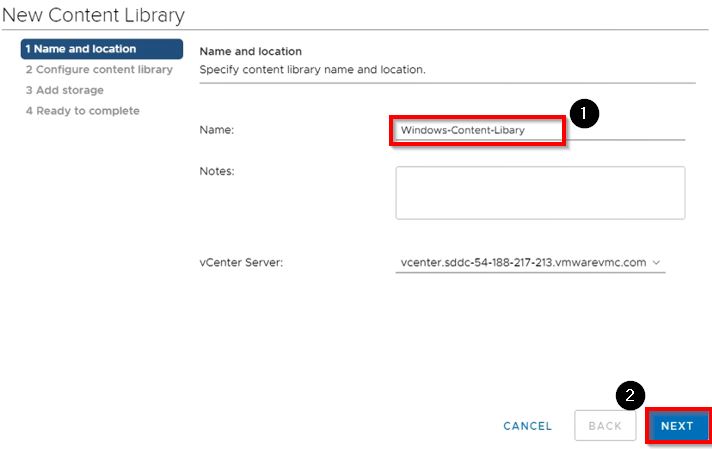
Task: Click the vCenter Server dropdown chevron arrow
Action: (656, 262)
